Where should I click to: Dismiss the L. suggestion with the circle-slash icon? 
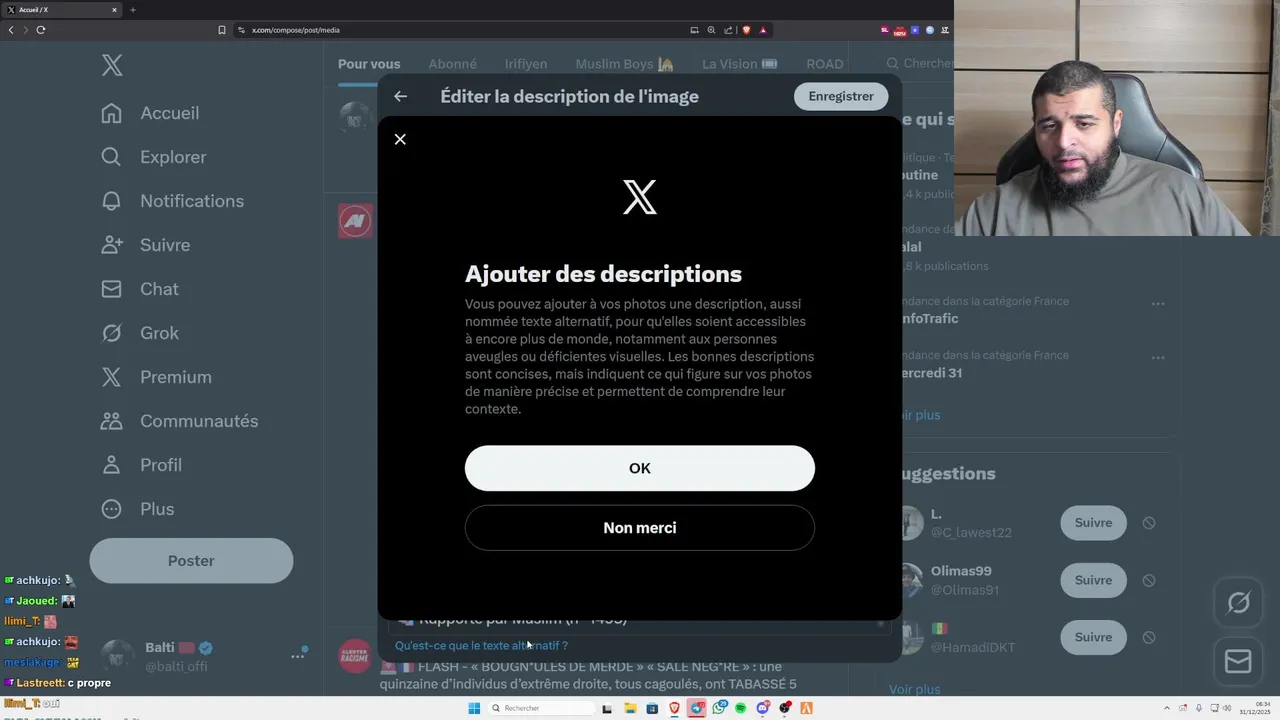(1149, 523)
